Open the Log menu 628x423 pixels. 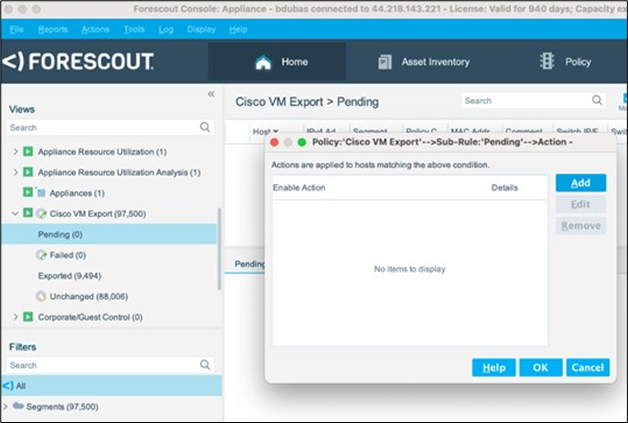point(166,29)
